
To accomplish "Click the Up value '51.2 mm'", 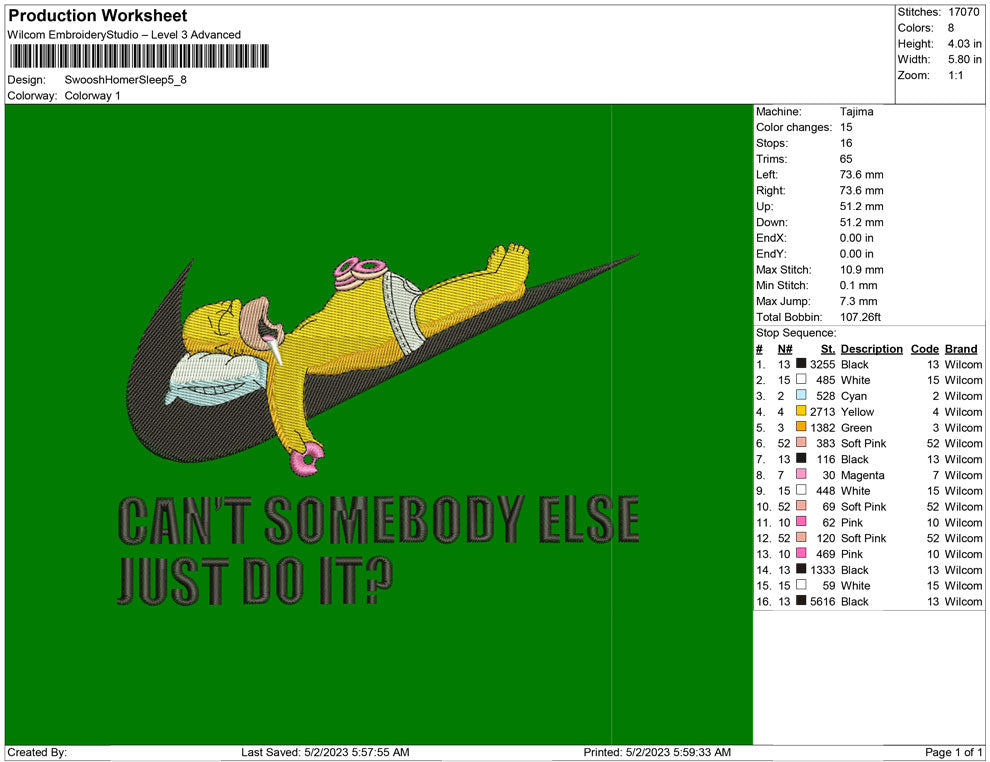I will pos(862,206).
